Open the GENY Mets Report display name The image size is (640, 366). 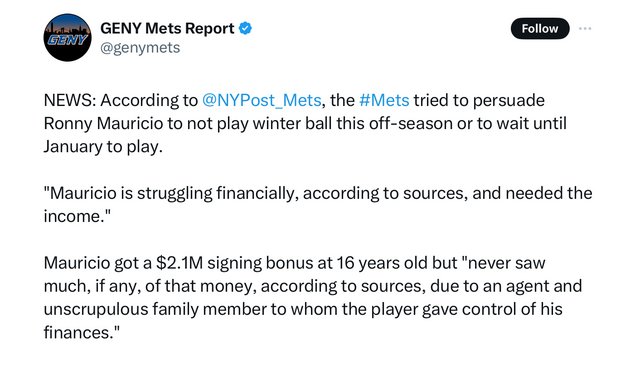tap(167, 29)
